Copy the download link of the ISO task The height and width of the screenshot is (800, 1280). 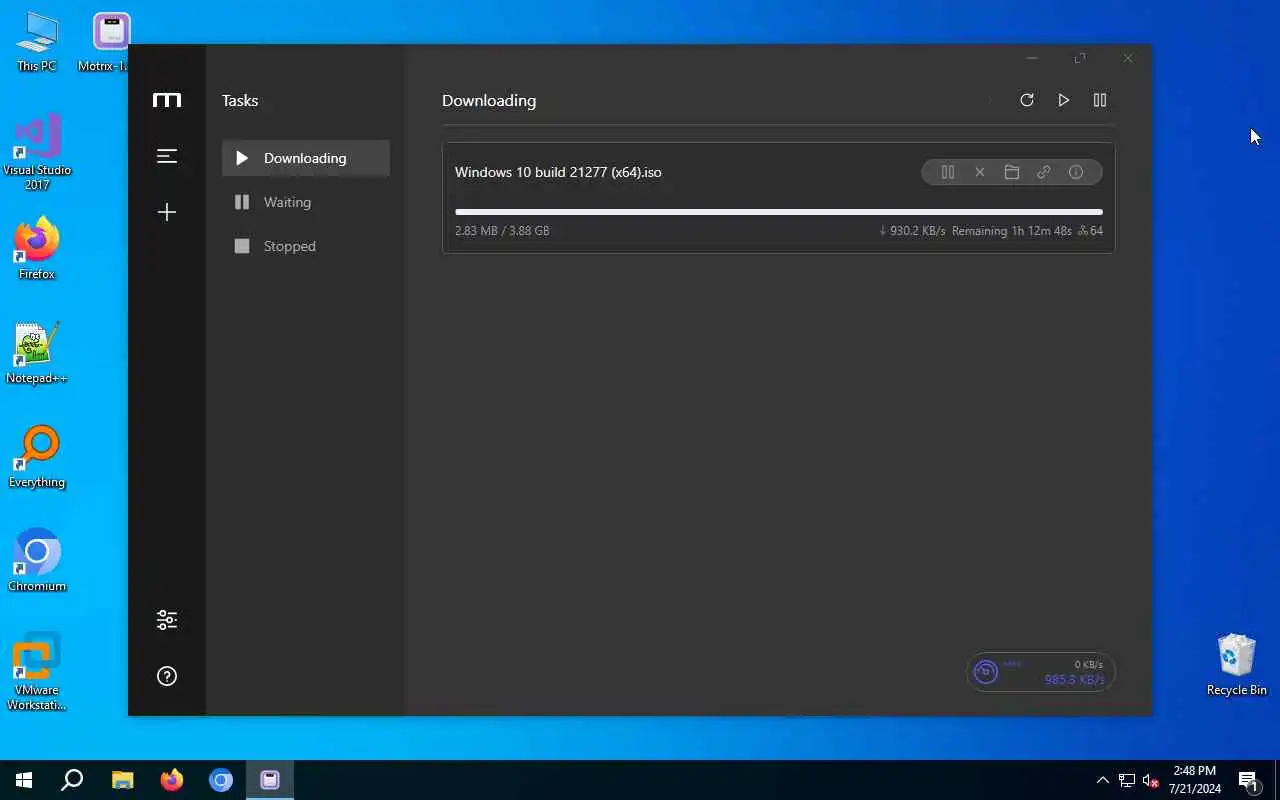pyautogui.click(x=1044, y=172)
